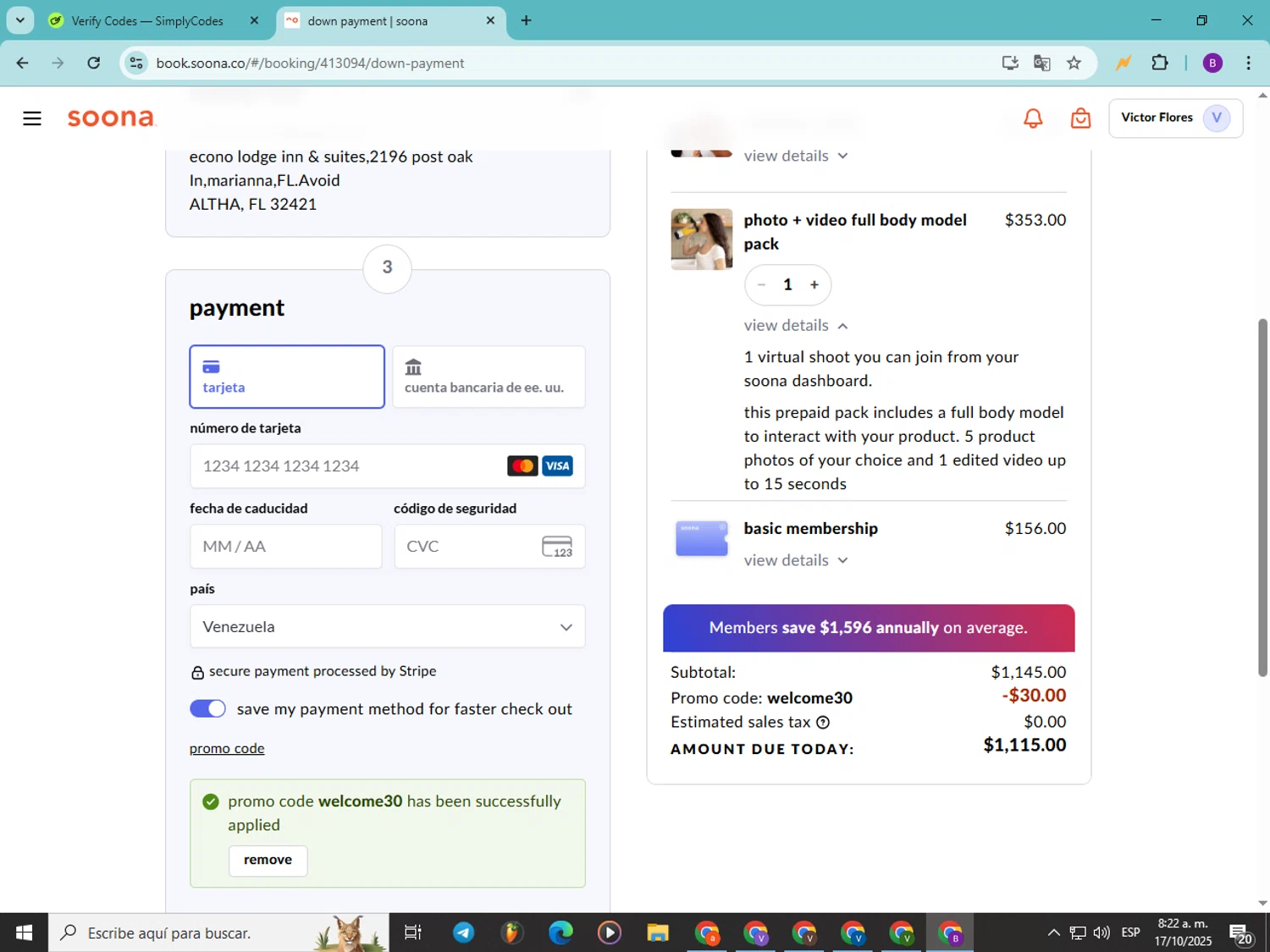The width and height of the screenshot is (1270, 952).
Task: Open Windows notification center
Action: [1242, 934]
